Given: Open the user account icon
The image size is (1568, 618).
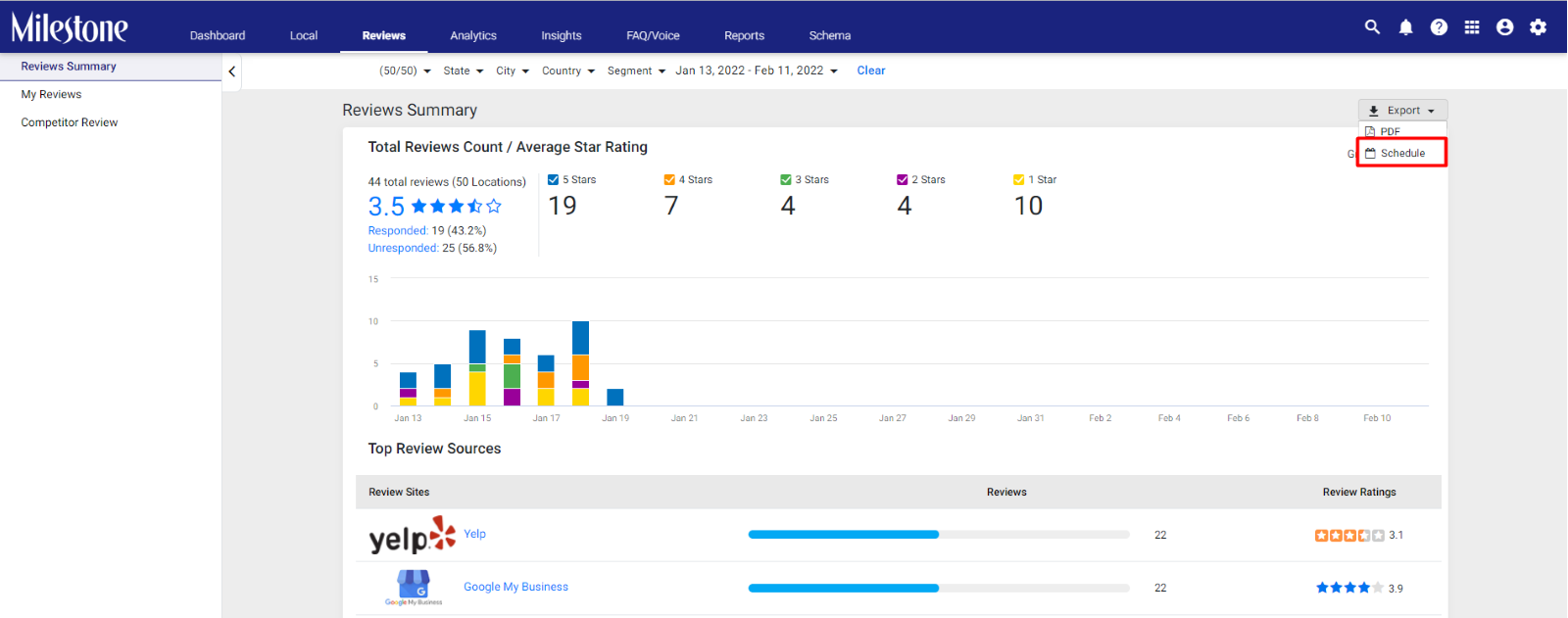Looking at the screenshot, I should [1505, 27].
